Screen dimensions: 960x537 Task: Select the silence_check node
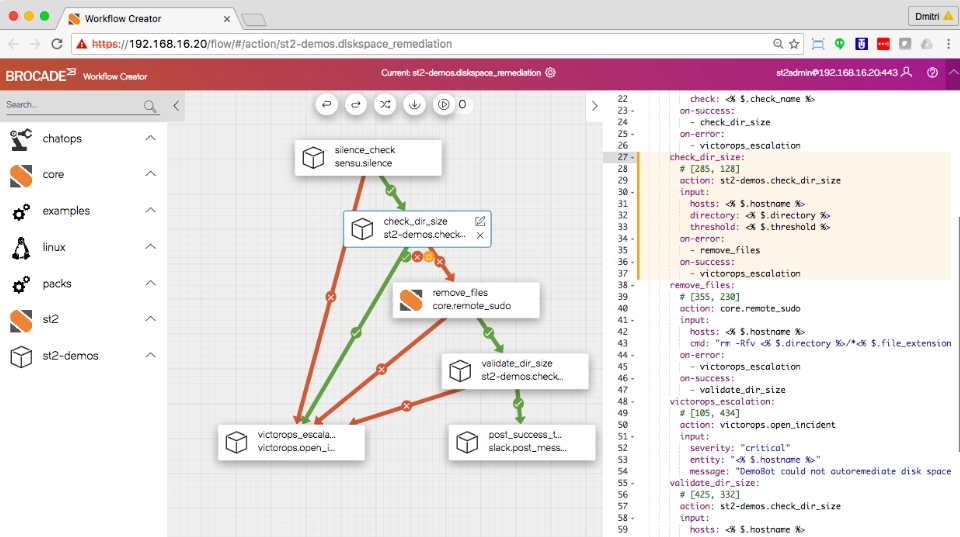[x=368, y=157]
